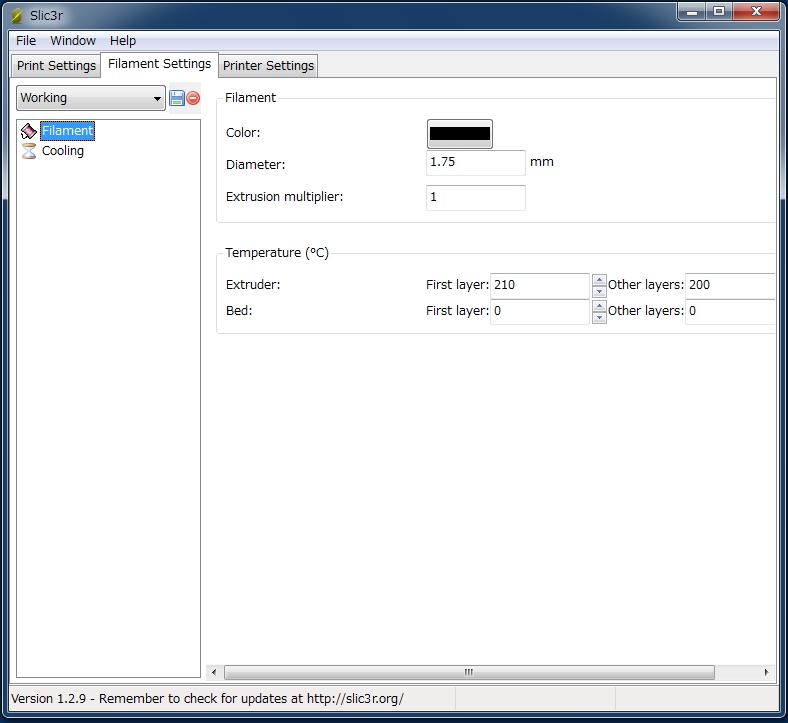Click the Diameter field showing 1.75
The image size is (788, 723).
(x=475, y=163)
